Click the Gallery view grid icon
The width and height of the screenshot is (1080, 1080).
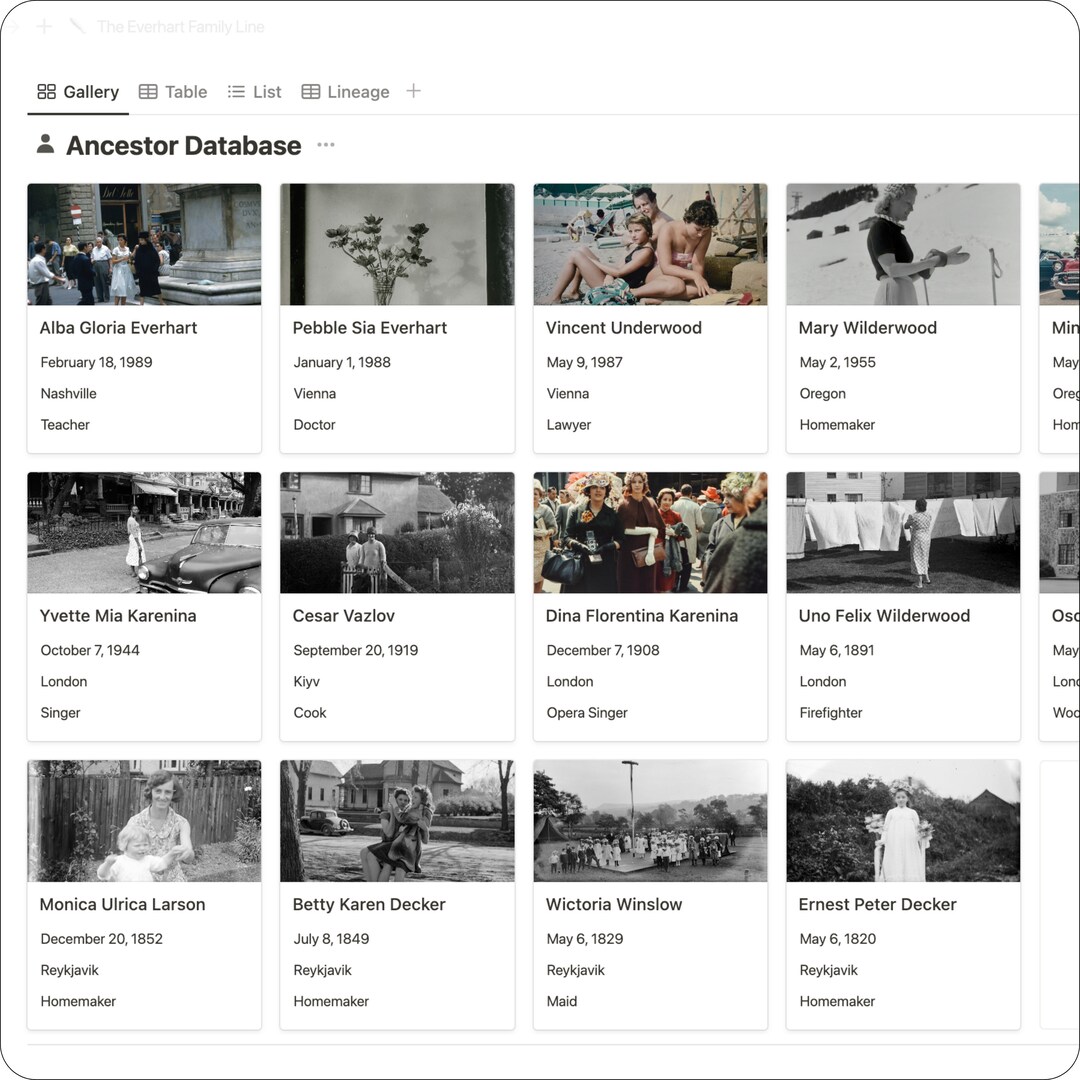pyautogui.click(x=46, y=91)
